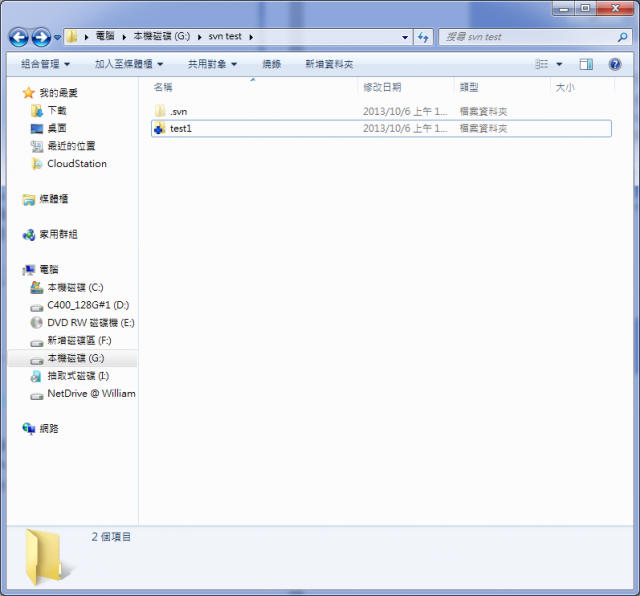Select 電腦 in the address breadcrumb
The height and width of the screenshot is (596, 640).
pos(105,36)
